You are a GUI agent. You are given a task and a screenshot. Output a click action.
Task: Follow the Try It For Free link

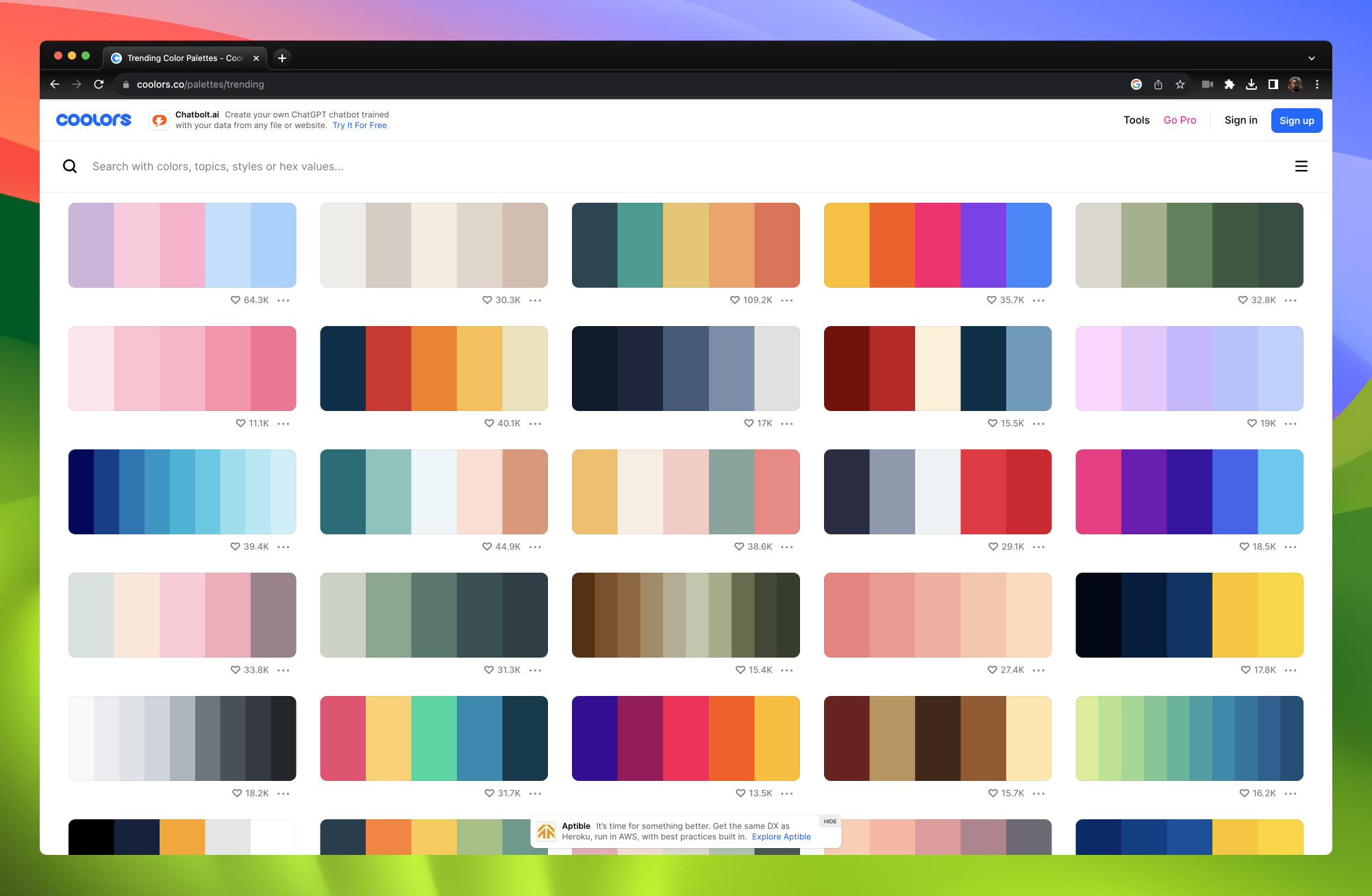[360, 125]
